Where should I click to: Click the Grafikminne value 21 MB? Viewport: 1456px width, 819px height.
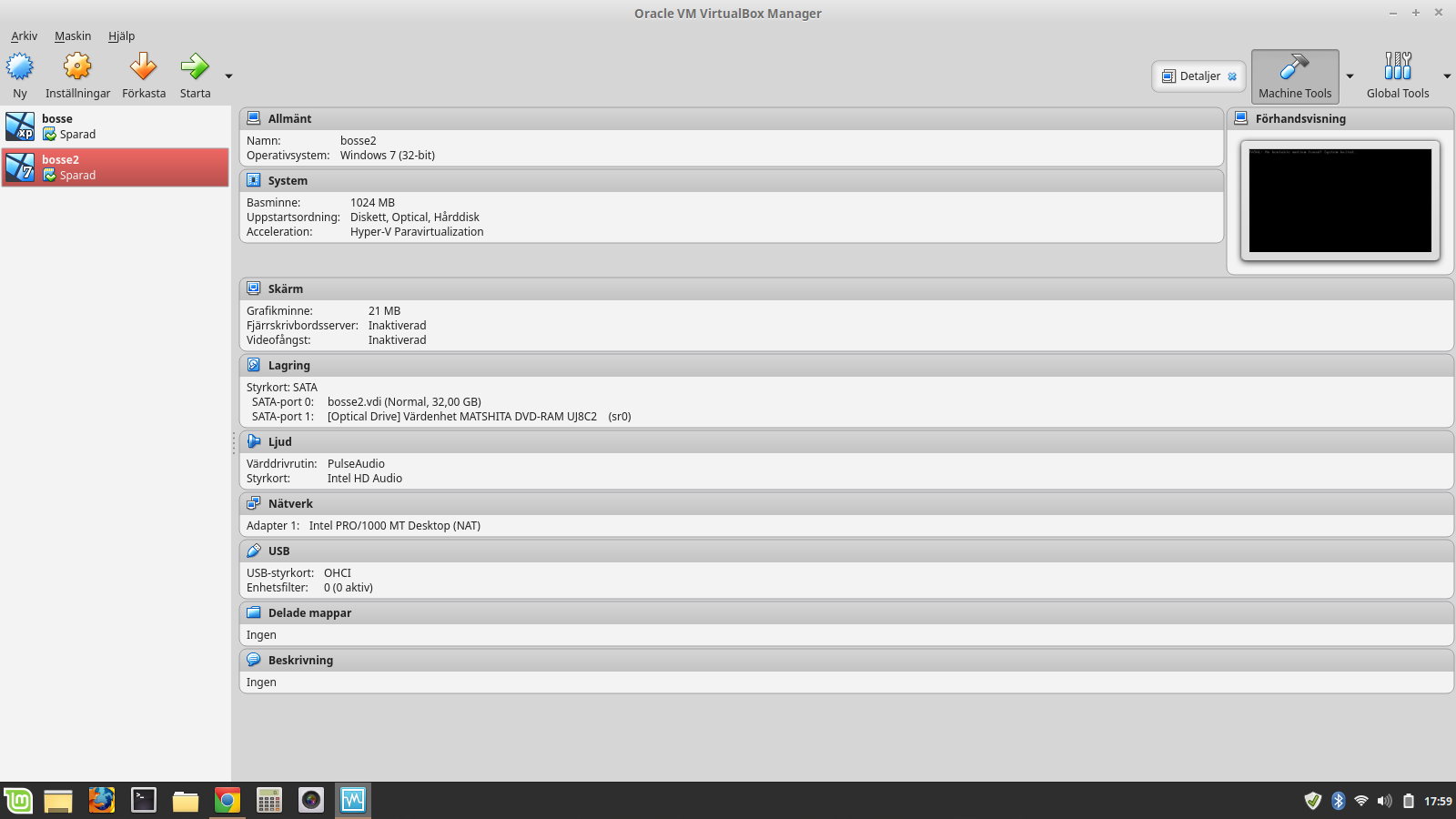tap(384, 311)
